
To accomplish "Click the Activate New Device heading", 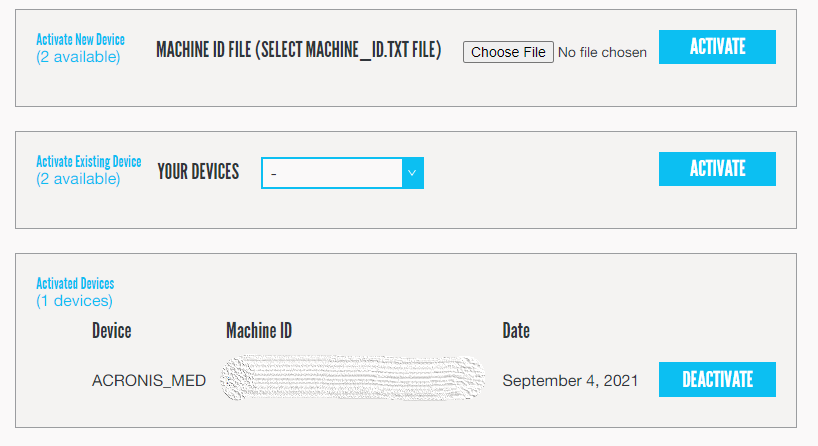I will point(80,40).
